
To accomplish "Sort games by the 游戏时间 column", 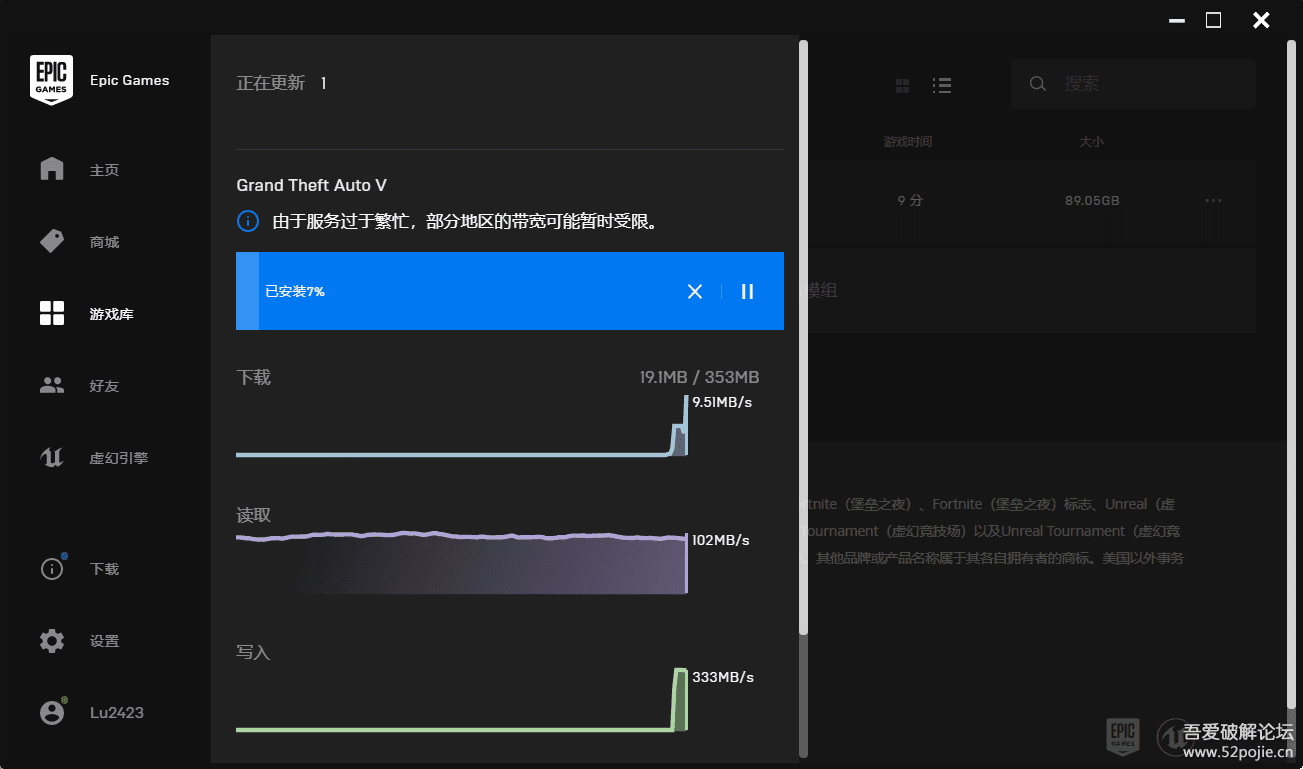I will click(x=910, y=141).
